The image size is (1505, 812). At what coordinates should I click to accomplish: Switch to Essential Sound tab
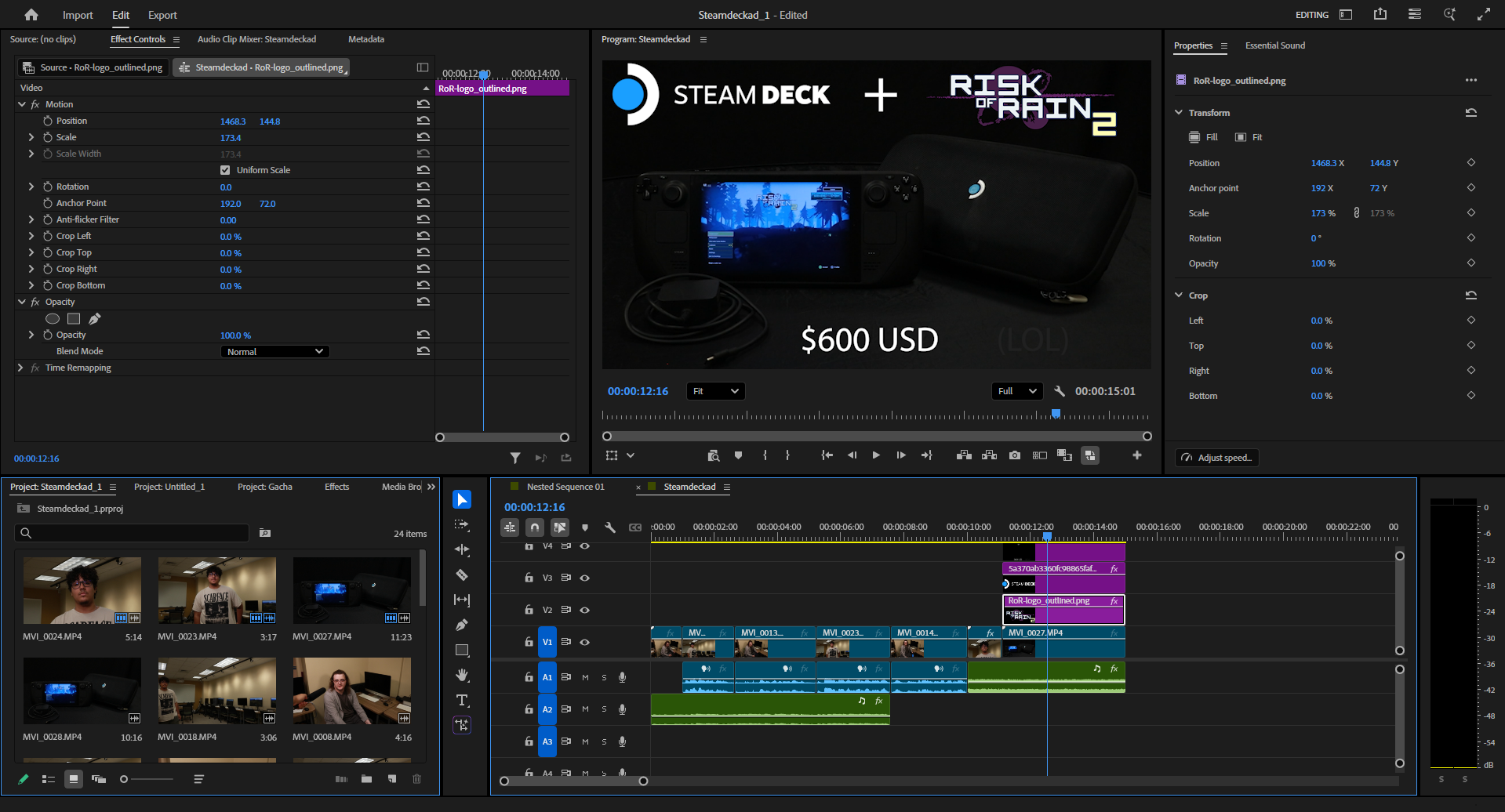[x=1275, y=45]
